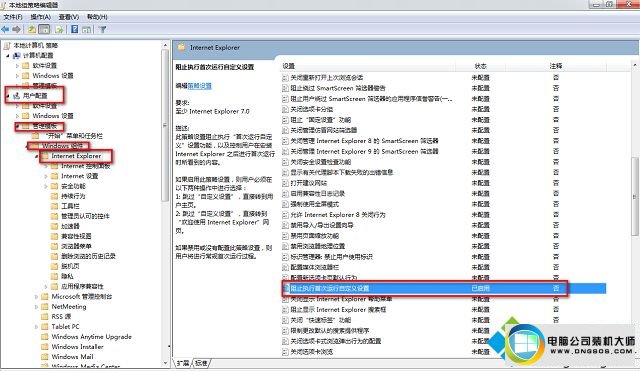The height and width of the screenshot is (371, 640).
Task: Select 标识管理器: 禁止用户使用标识 policy
Action: (331, 257)
